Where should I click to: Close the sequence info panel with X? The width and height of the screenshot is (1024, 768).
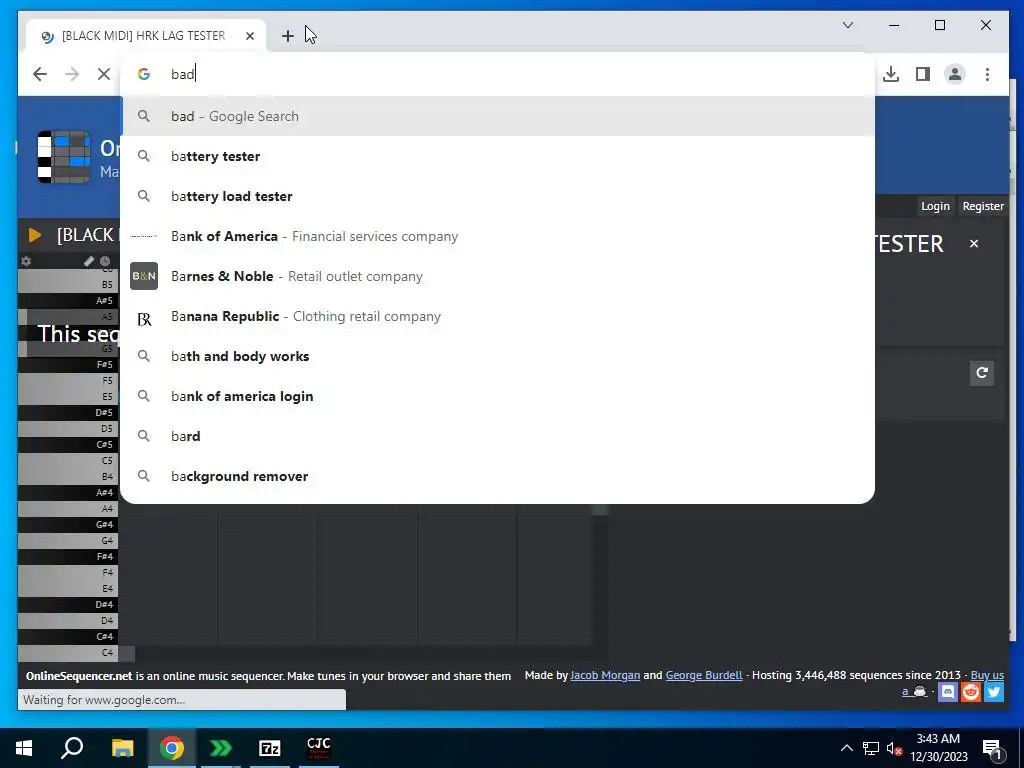pyautogui.click(x=974, y=244)
